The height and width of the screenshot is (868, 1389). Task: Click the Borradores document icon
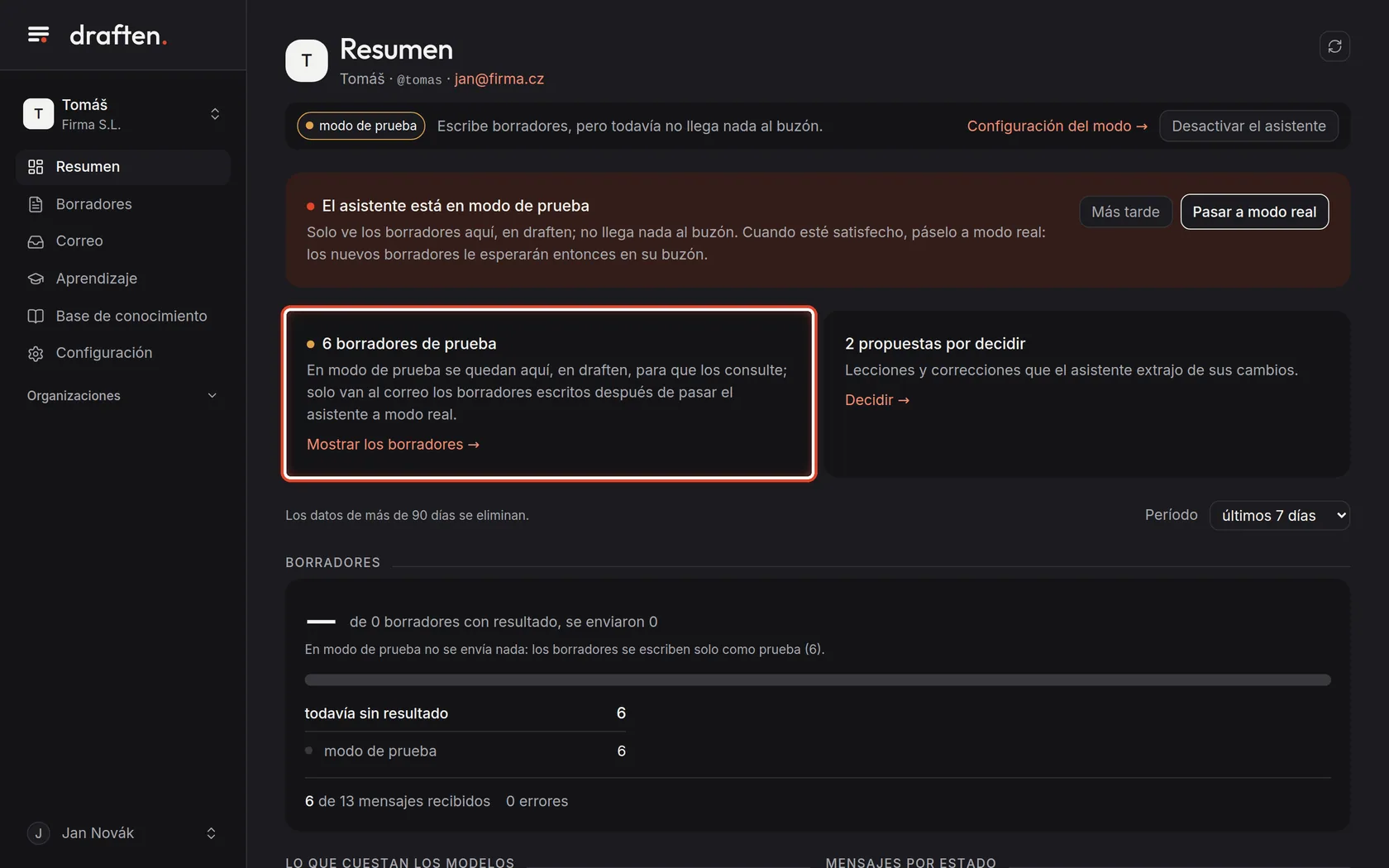click(x=36, y=204)
